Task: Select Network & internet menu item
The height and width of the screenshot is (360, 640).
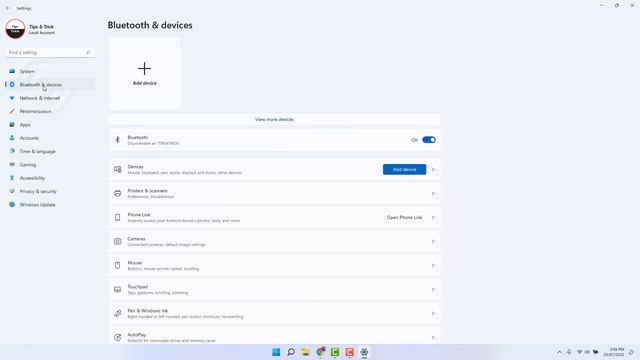Action: tap(50, 98)
